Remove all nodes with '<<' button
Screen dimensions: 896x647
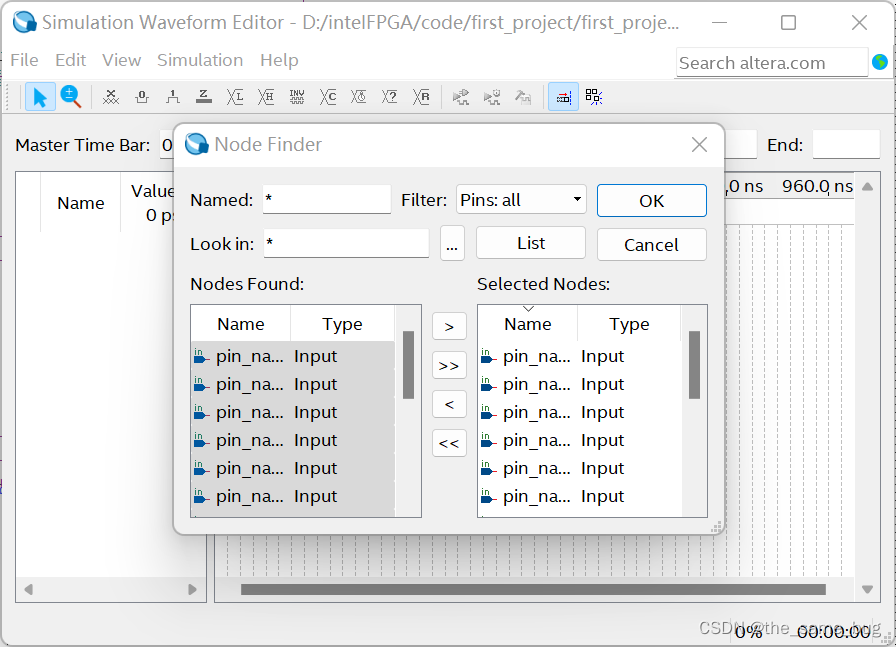click(x=449, y=443)
